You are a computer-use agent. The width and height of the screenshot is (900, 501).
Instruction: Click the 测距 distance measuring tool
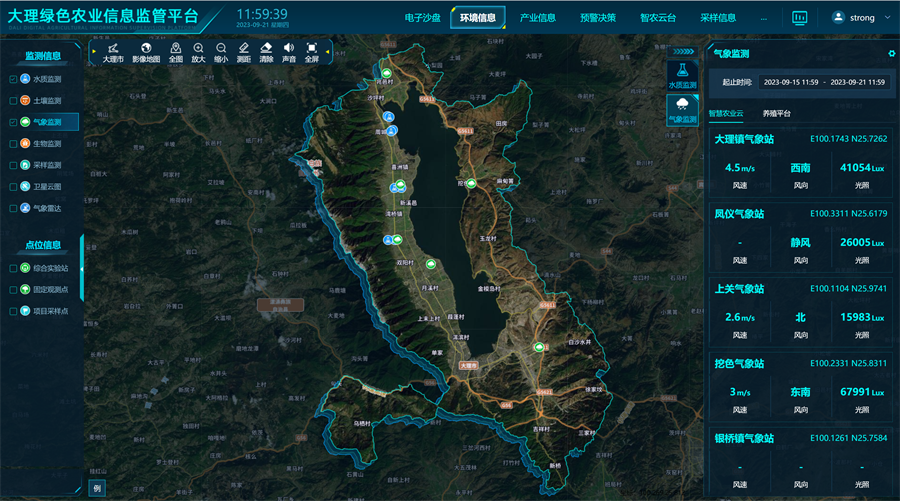[244, 52]
